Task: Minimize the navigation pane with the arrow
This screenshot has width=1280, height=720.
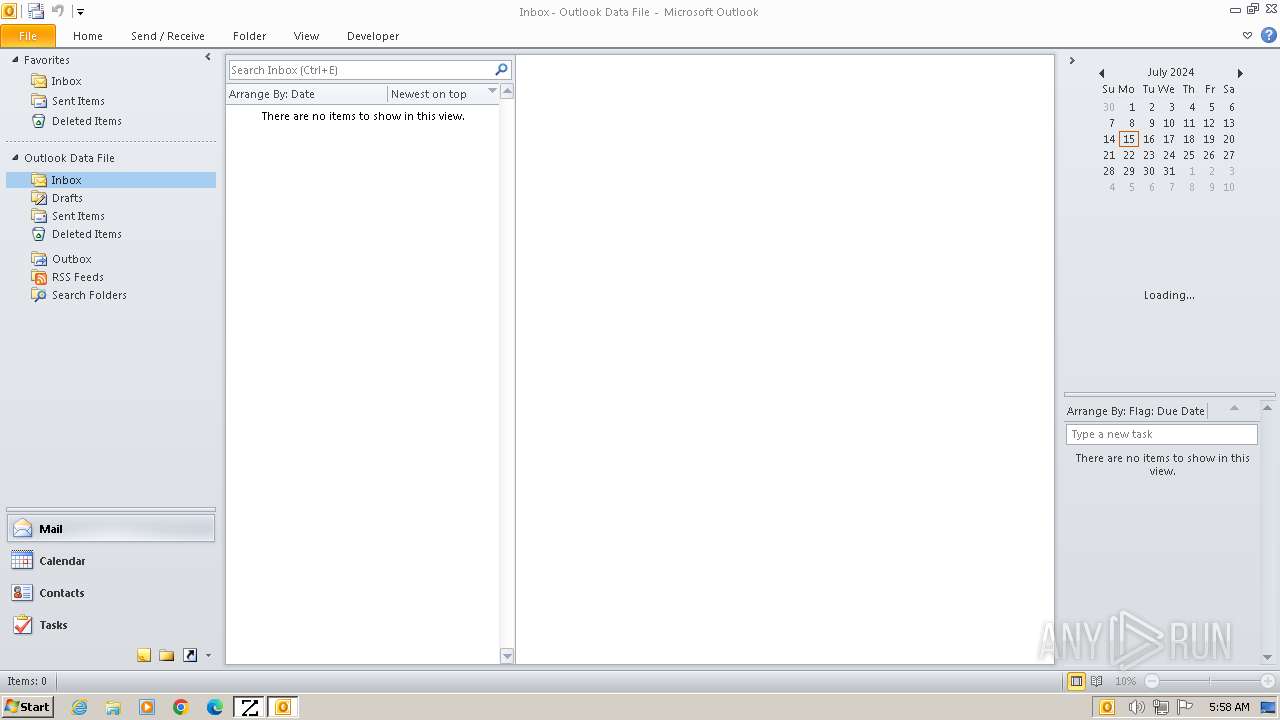Action: [208, 57]
